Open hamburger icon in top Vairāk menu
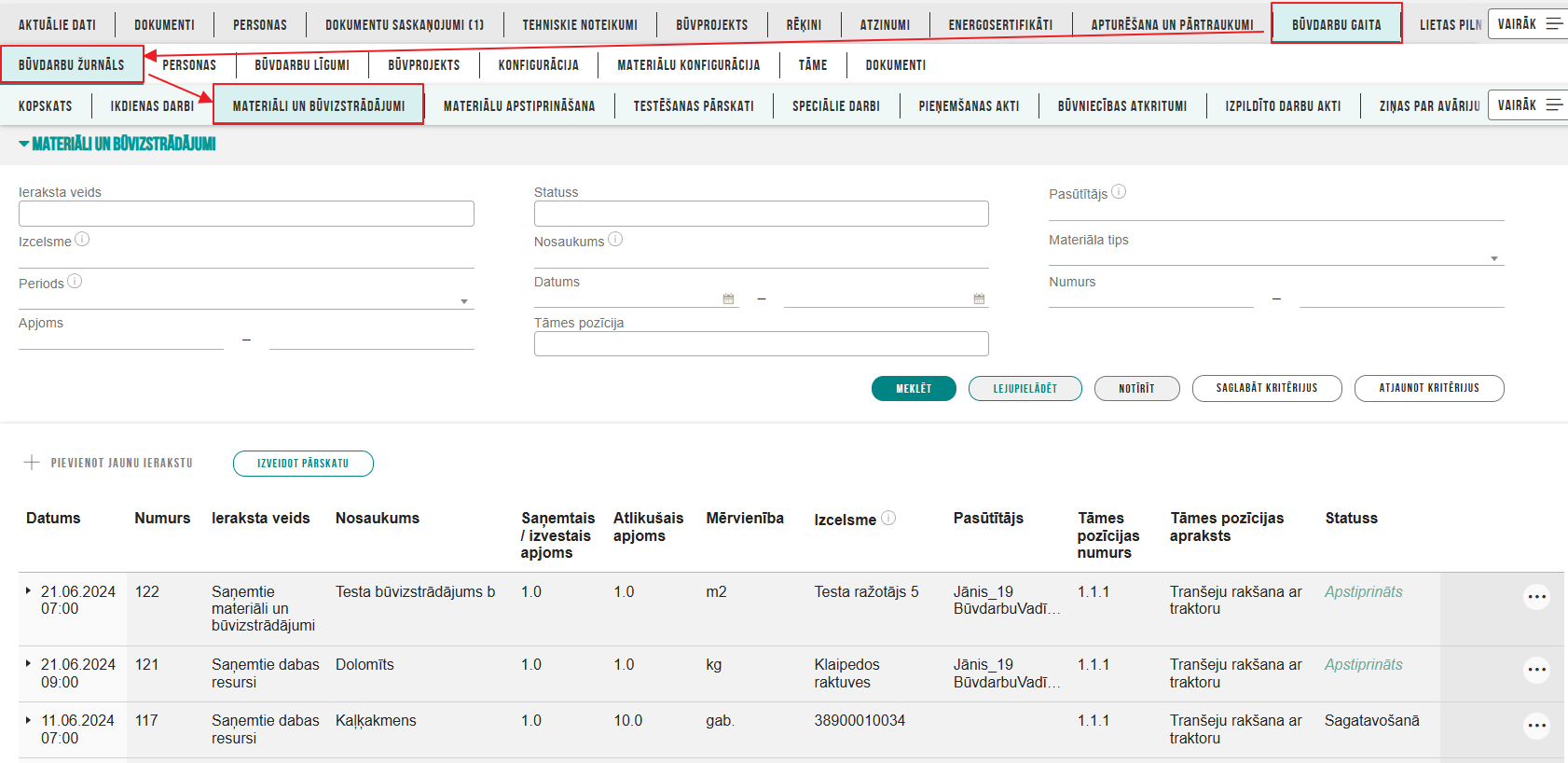 (1554, 24)
